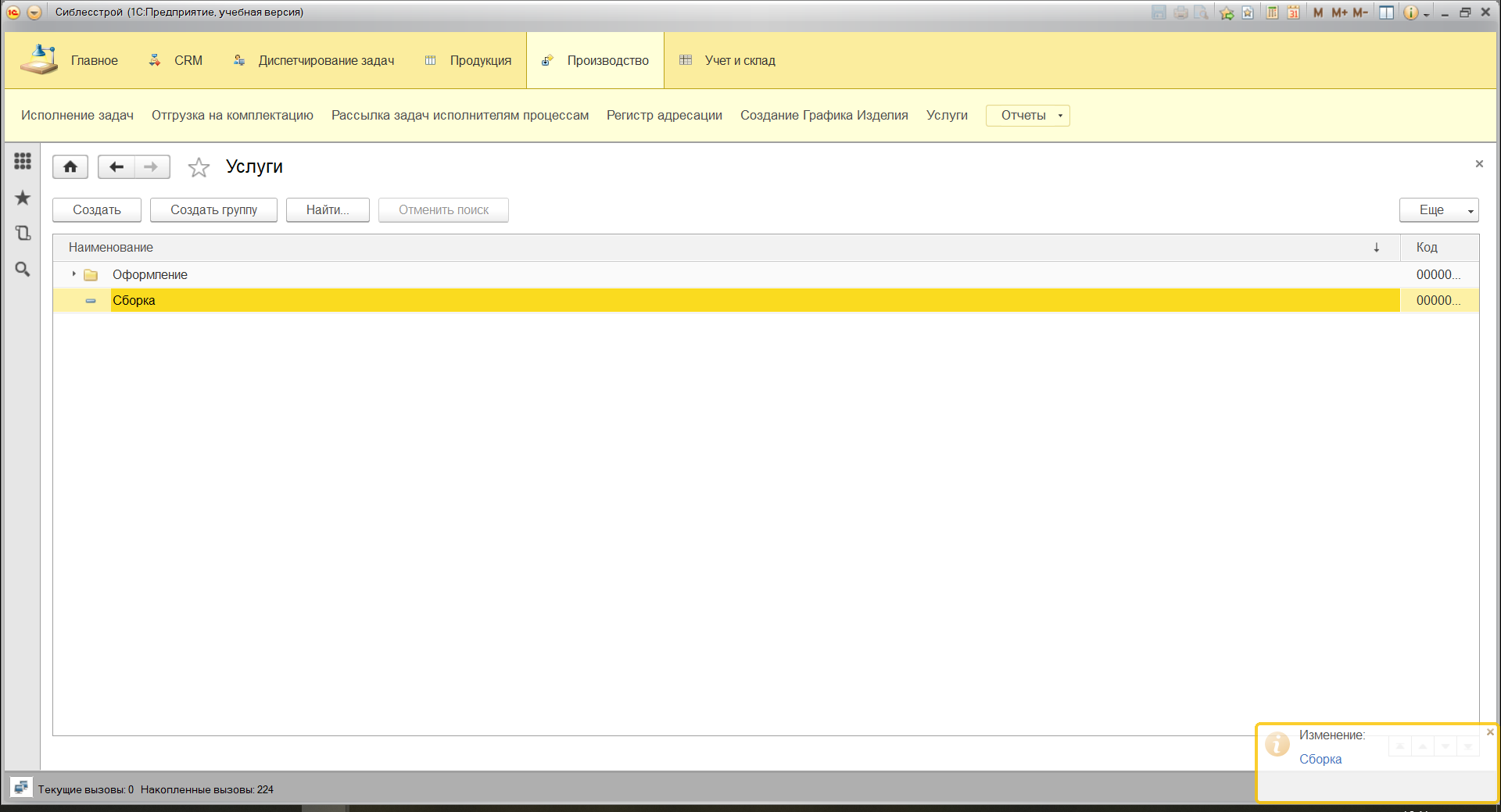Click the Найти... button

(x=327, y=210)
